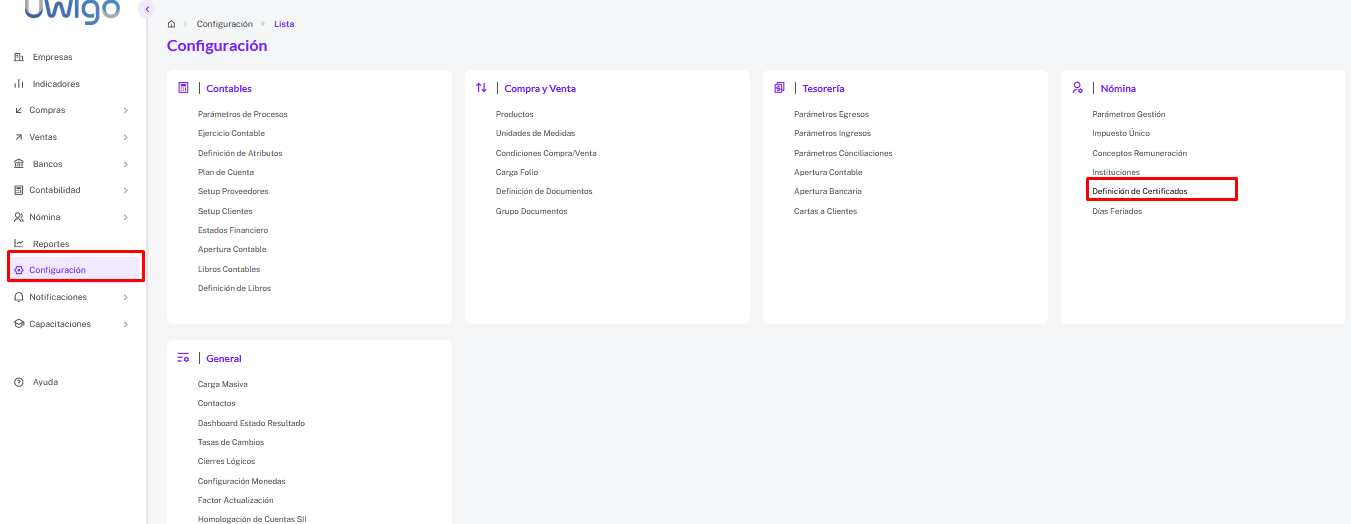Image resolution: width=1351 pixels, height=524 pixels.
Task: Open Tasas de Cambios link
Action: [231, 442]
